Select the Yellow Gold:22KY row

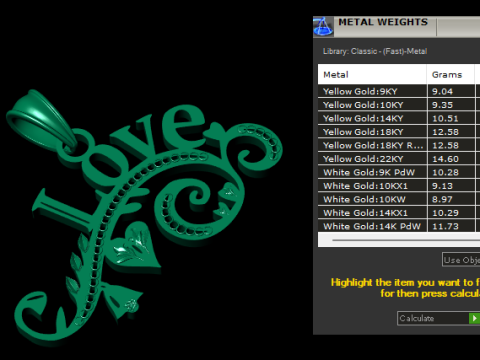coord(399,159)
